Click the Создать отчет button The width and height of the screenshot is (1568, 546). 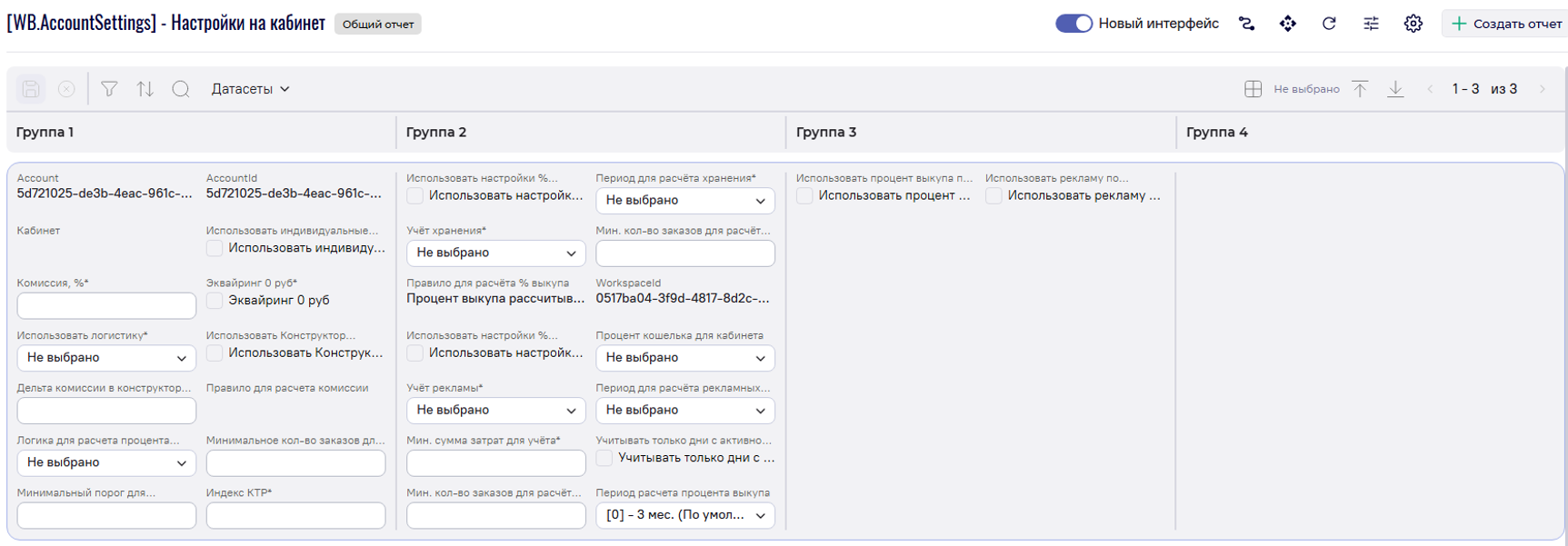1505,24
